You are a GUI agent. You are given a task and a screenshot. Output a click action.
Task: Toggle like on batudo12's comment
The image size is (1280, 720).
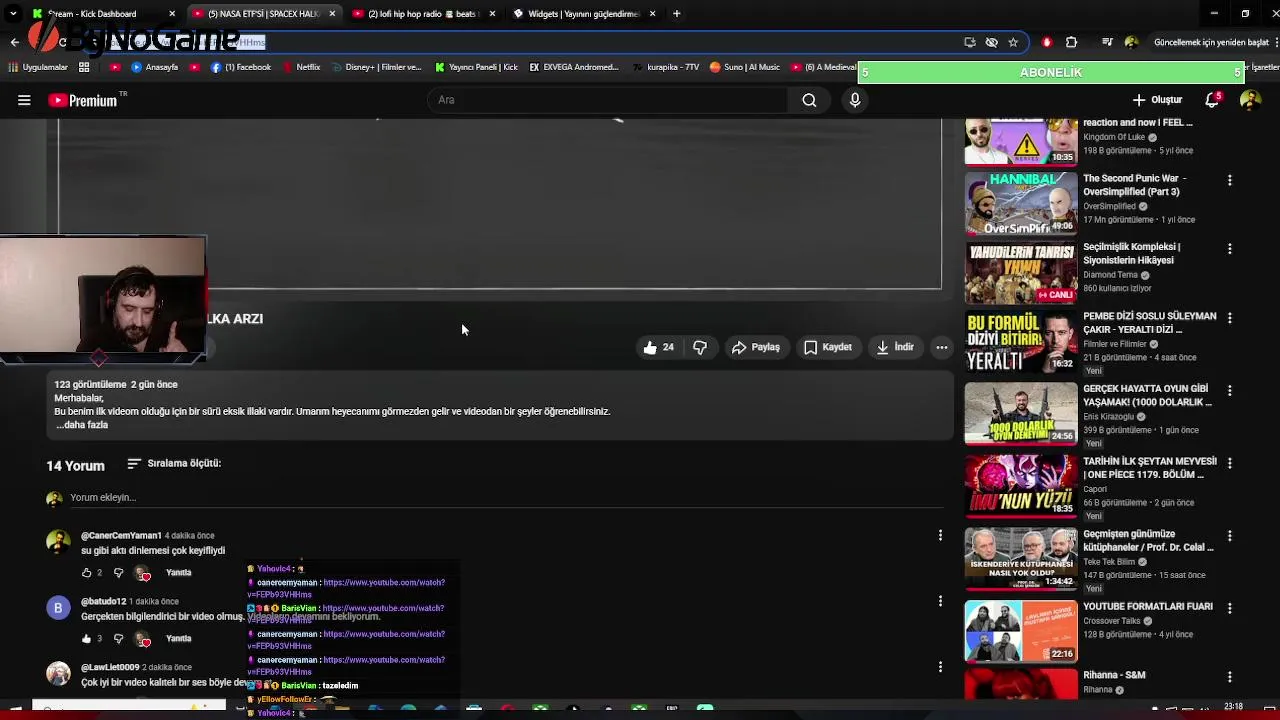pos(87,639)
